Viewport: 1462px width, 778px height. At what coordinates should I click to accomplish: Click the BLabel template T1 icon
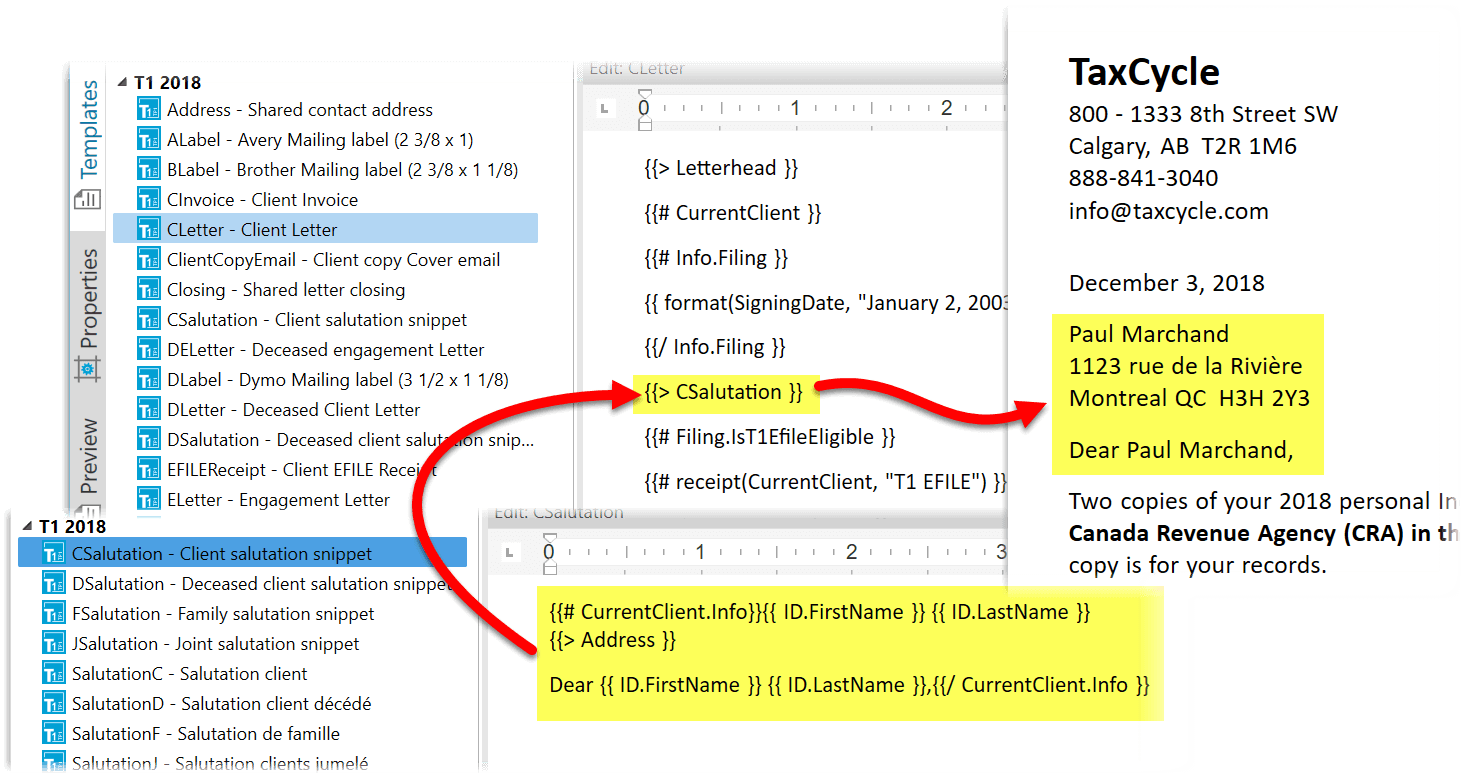[149, 170]
